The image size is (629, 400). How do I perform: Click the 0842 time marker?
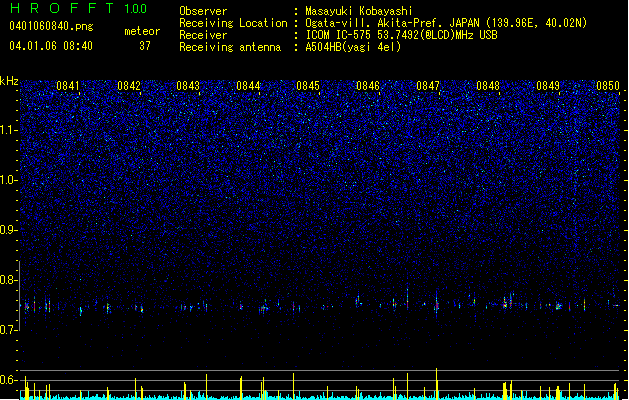(x=129, y=86)
